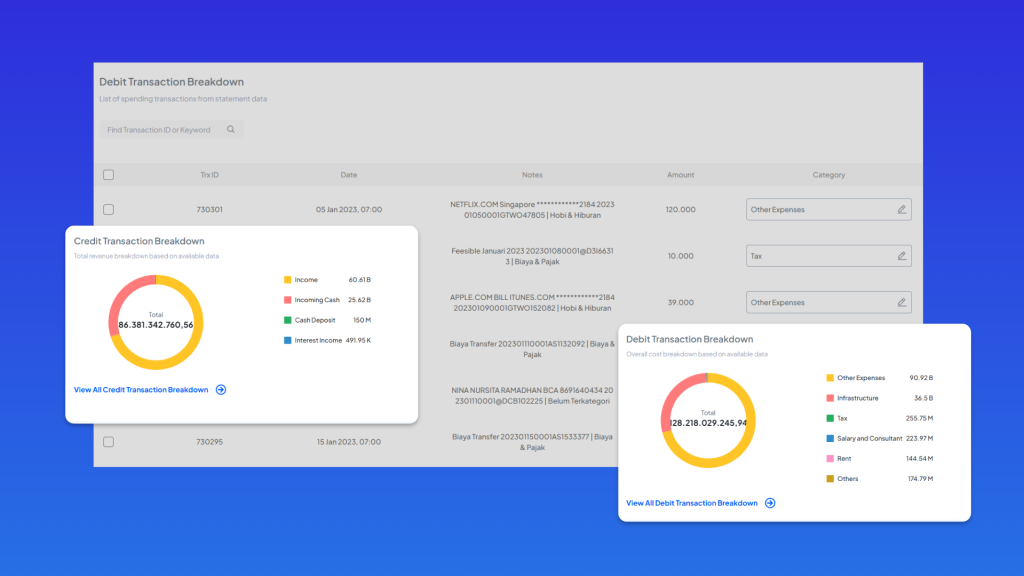1024x576 pixels.
Task: Click arrow icon beside View All Credit Transaction
Action: click(221, 390)
